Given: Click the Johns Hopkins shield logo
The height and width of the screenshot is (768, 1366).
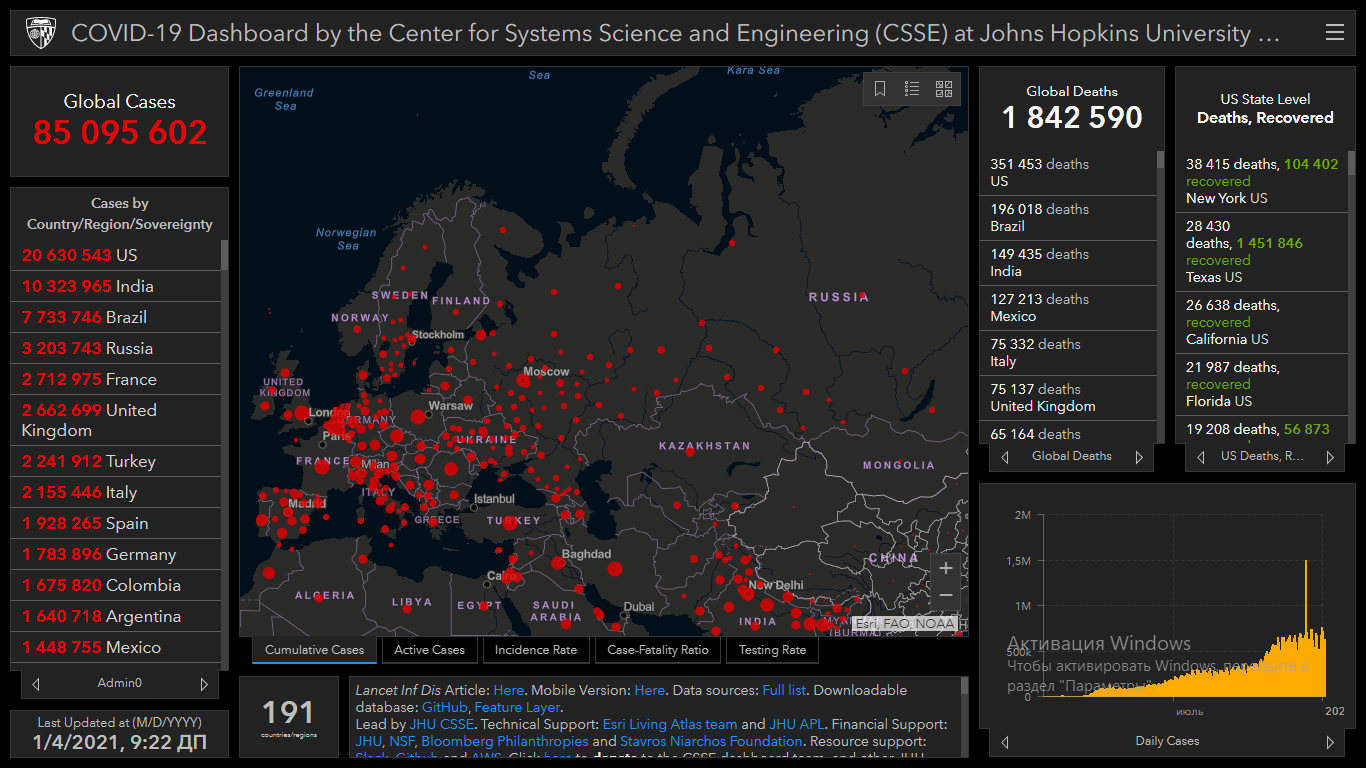Looking at the screenshot, I should (38, 33).
